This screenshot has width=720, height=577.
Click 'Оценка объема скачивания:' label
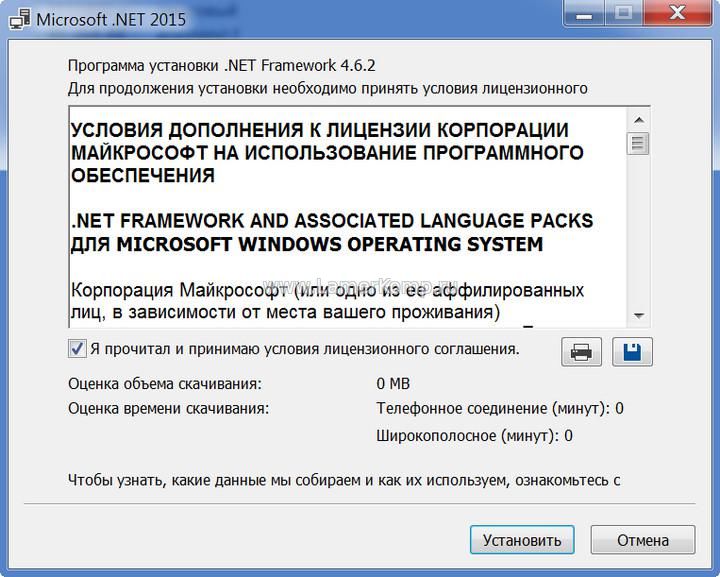click(x=165, y=384)
